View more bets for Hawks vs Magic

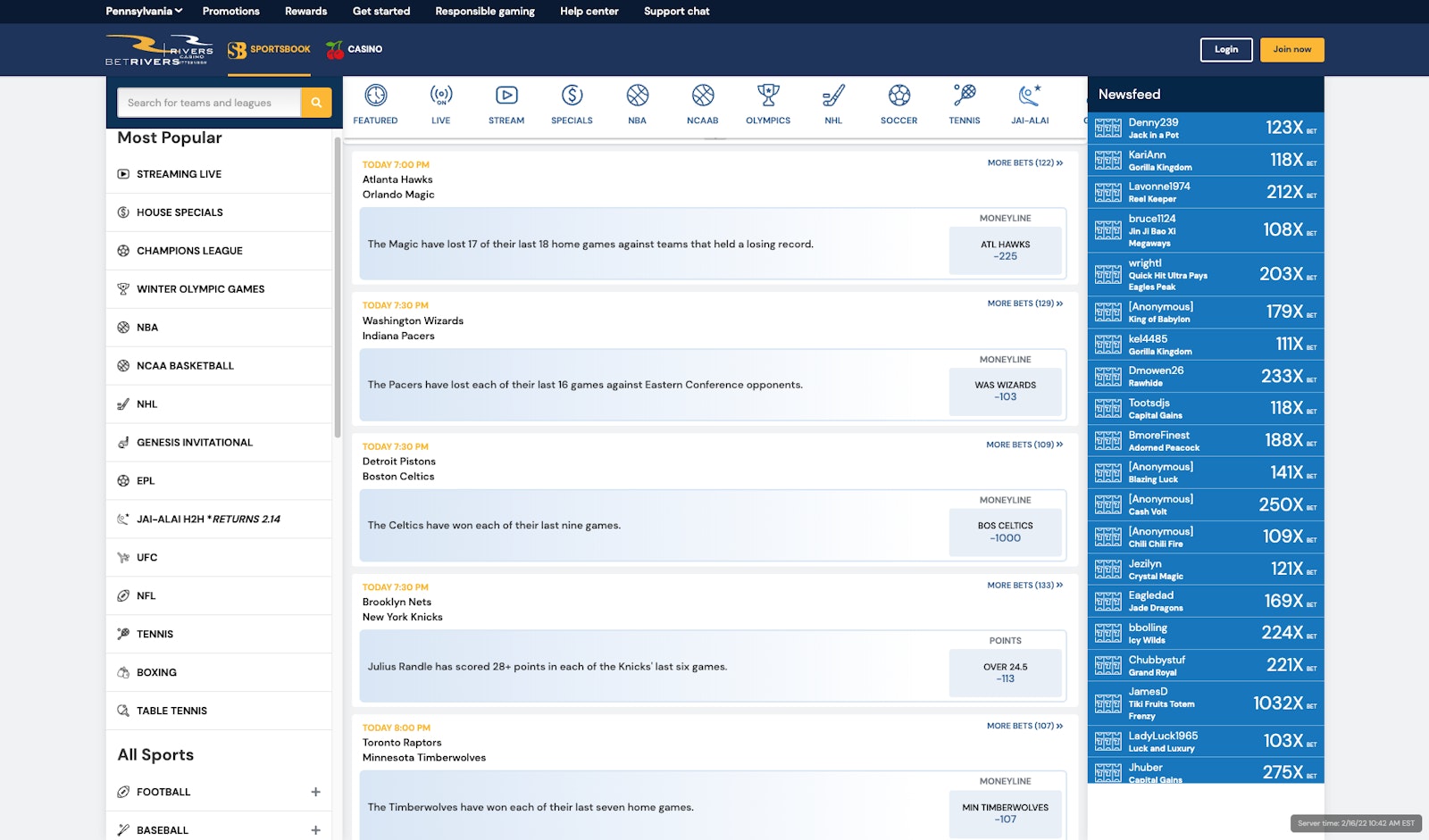pos(1024,163)
